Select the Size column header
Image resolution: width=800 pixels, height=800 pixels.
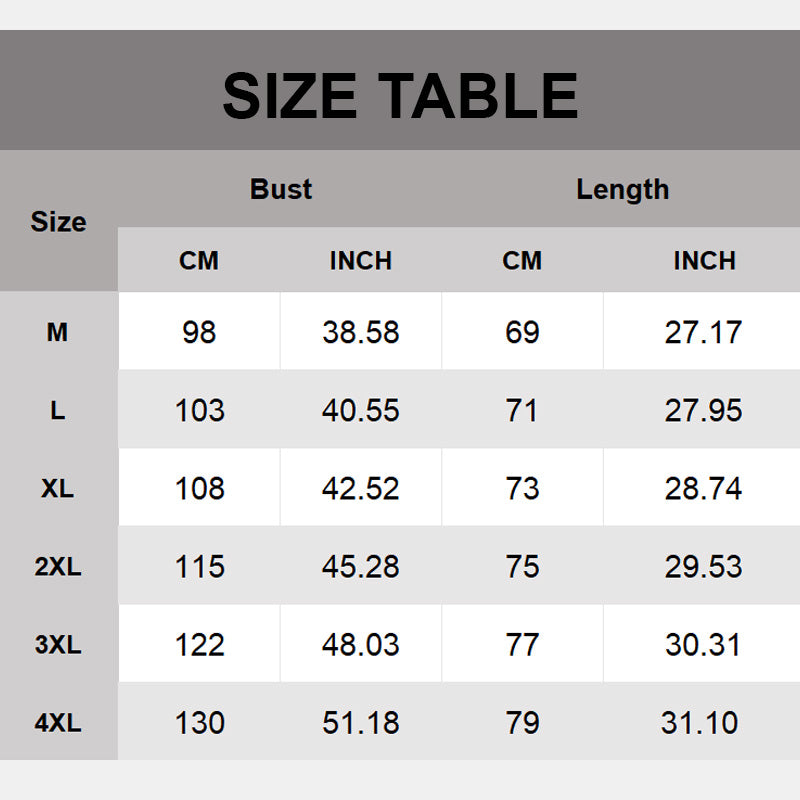[58, 222]
